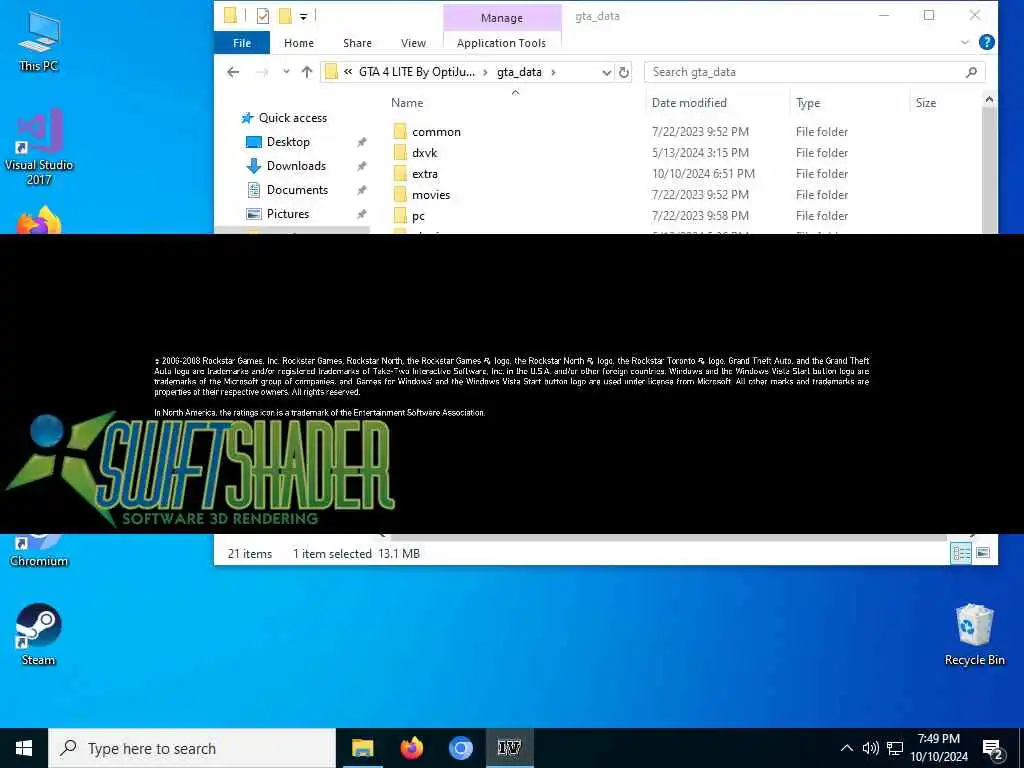The width and height of the screenshot is (1024, 768).
Task: Open File Explorer from the taskbar
Action: [x=362, y=748]
